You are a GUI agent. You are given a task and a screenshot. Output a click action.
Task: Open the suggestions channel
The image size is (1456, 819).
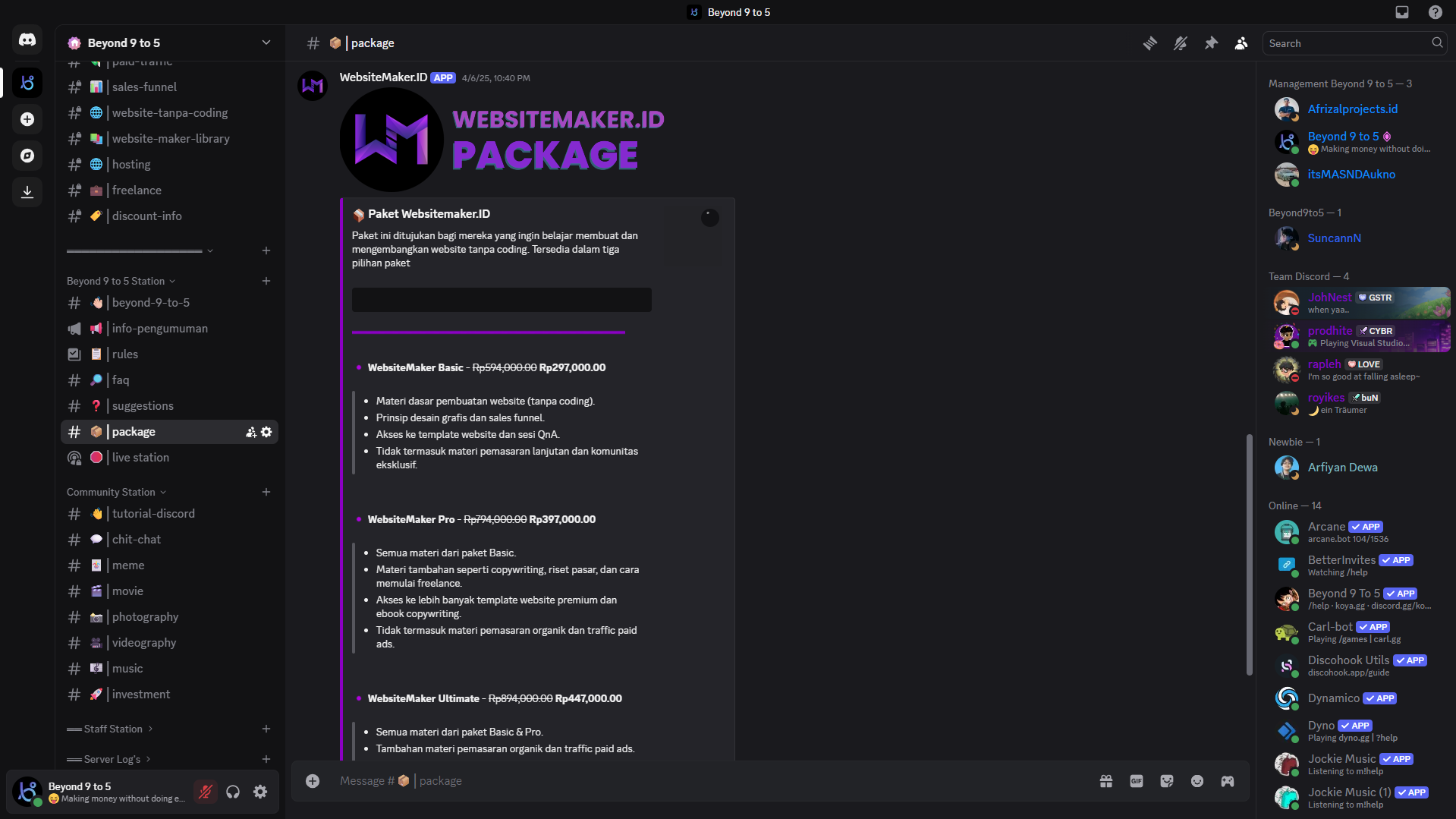[169, 406]
